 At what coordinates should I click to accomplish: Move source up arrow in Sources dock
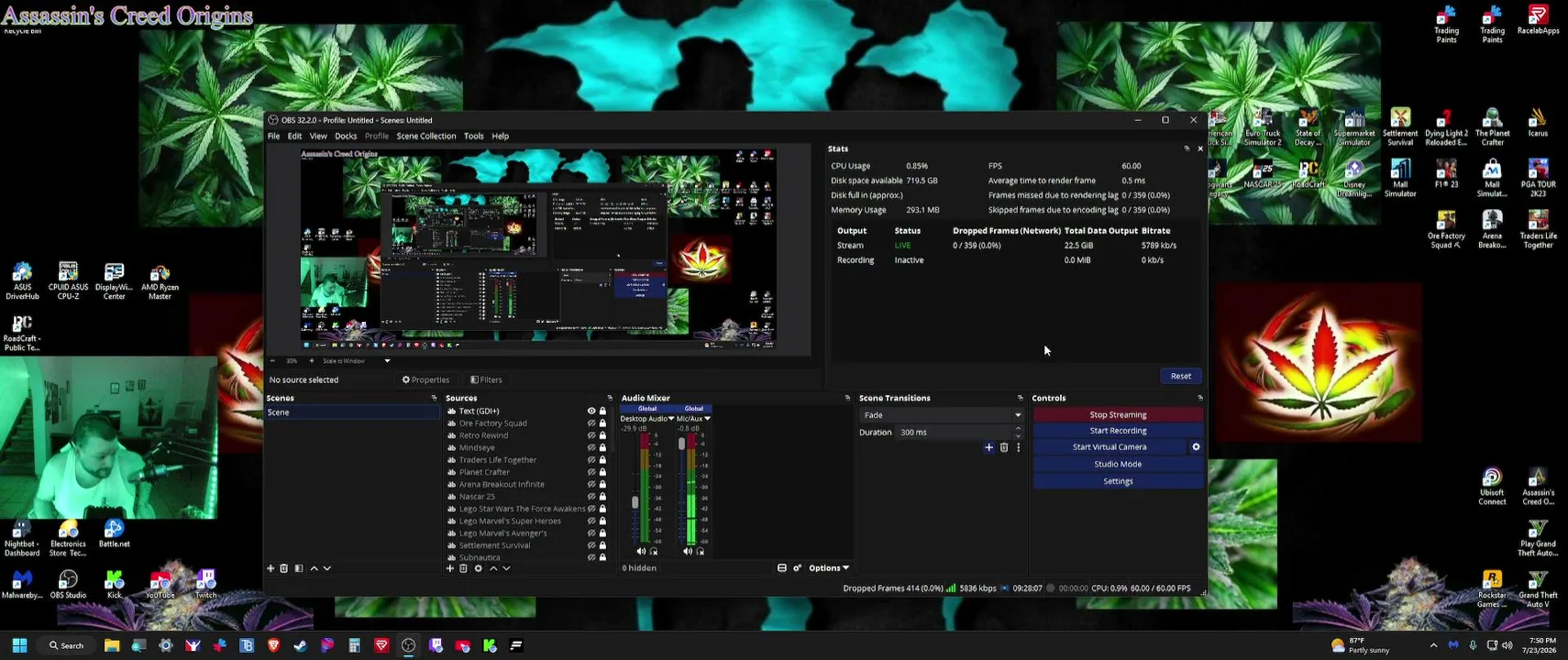(x=493, y=568)
